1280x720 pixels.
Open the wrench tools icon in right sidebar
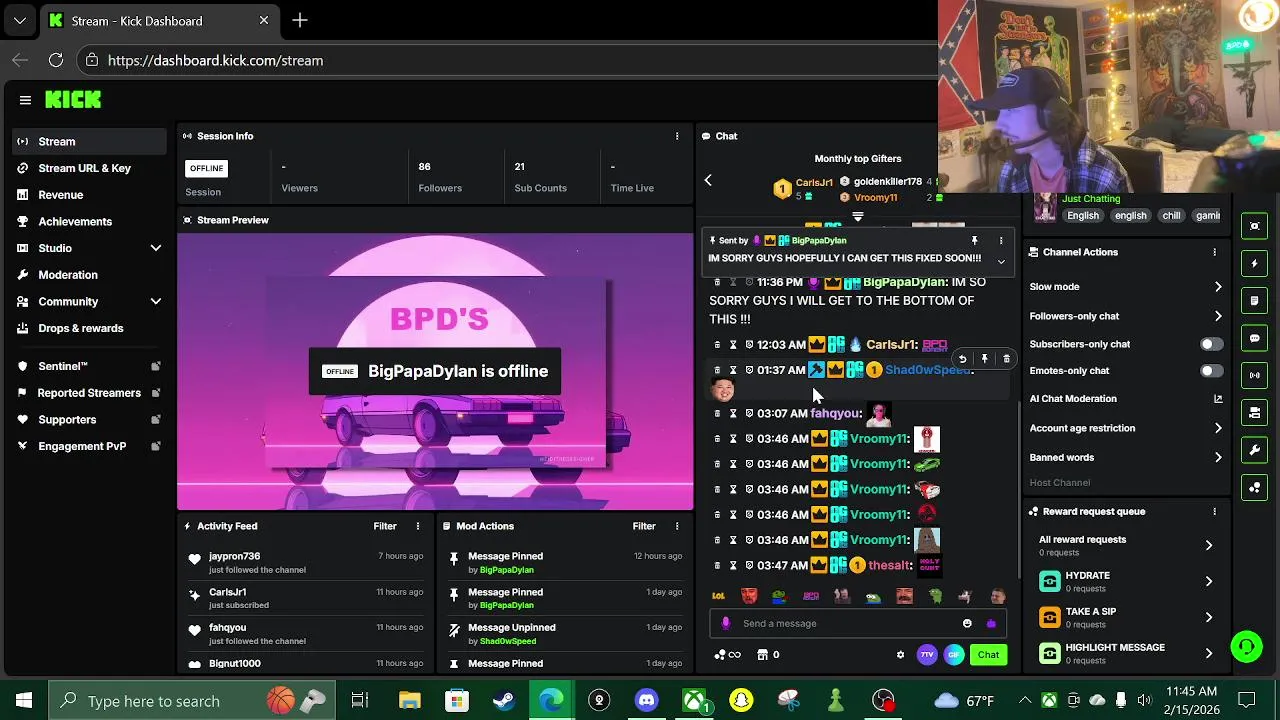pos(1255,450)
